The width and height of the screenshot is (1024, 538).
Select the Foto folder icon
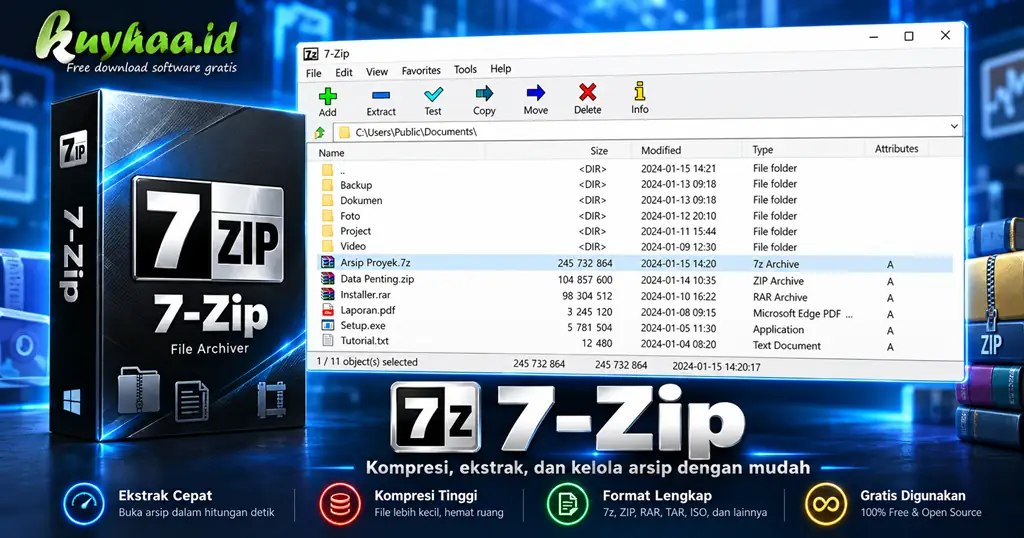(x=328, y=216)
